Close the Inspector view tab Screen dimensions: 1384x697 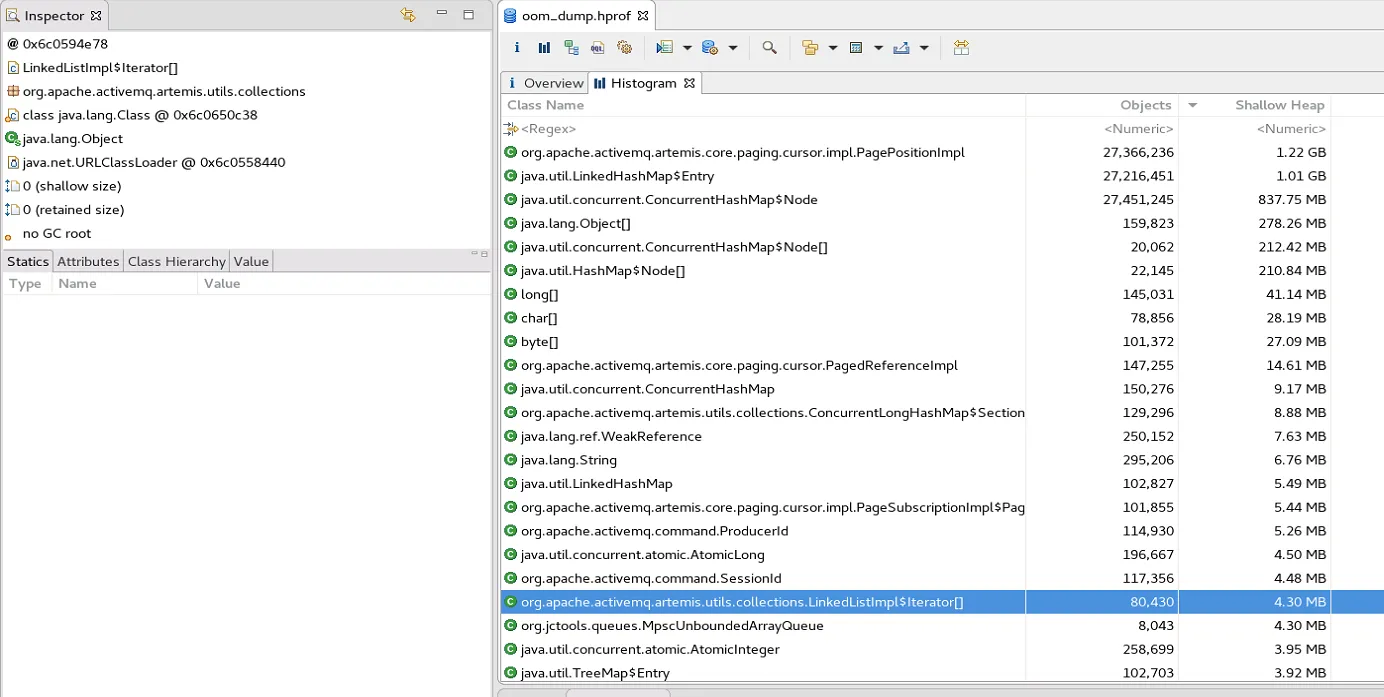96,16
